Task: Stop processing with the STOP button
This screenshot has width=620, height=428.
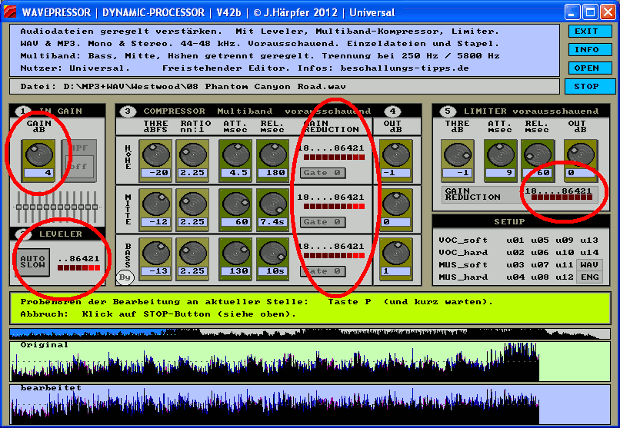Action: [x=590, y=86]
